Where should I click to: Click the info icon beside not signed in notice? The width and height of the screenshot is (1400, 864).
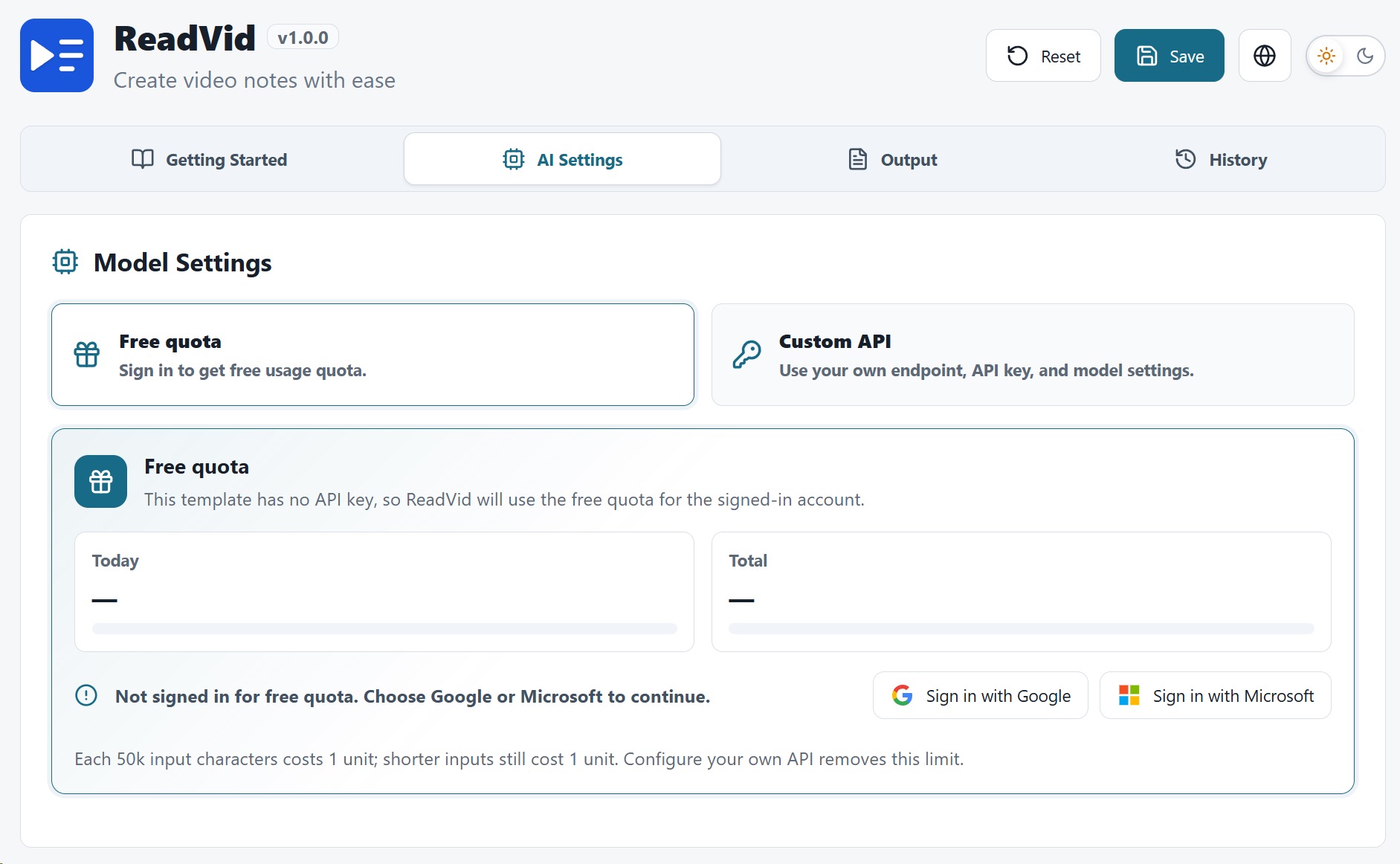point(86,695)
